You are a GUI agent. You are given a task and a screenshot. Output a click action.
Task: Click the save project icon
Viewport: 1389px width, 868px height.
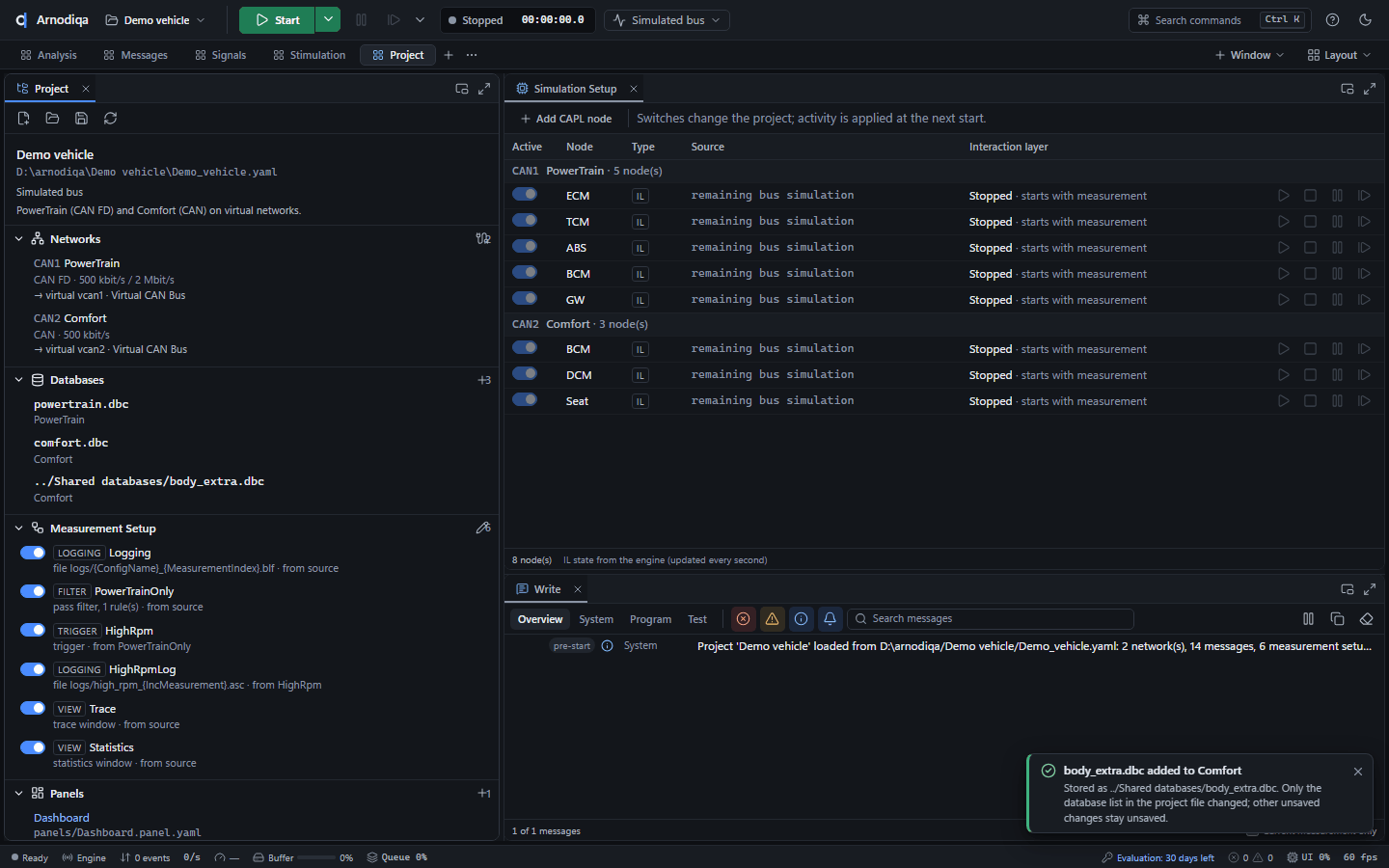point(81,118)
